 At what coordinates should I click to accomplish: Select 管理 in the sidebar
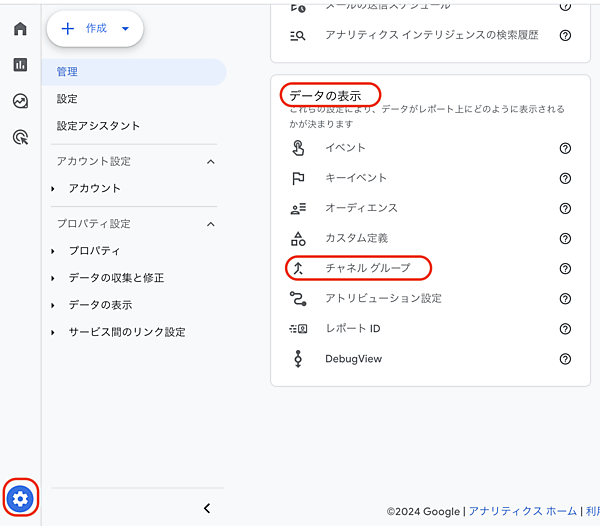click(134, 72)
